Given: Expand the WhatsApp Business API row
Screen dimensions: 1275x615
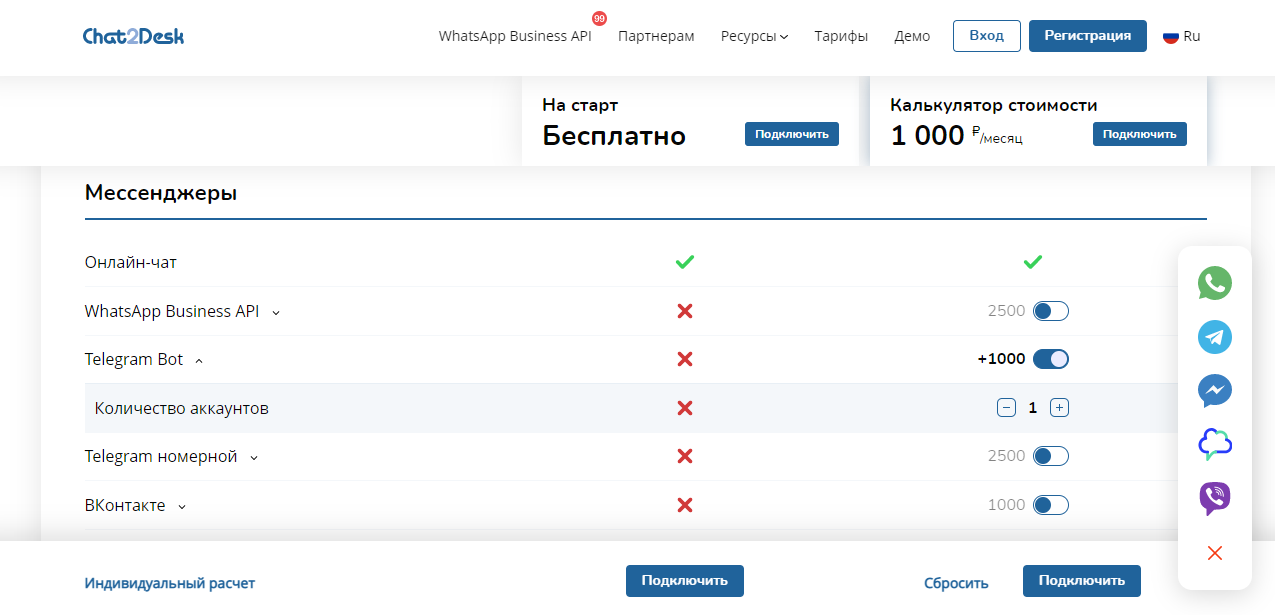Looking at the screenshot, I should pyautogui.click(x=276, y=312).
